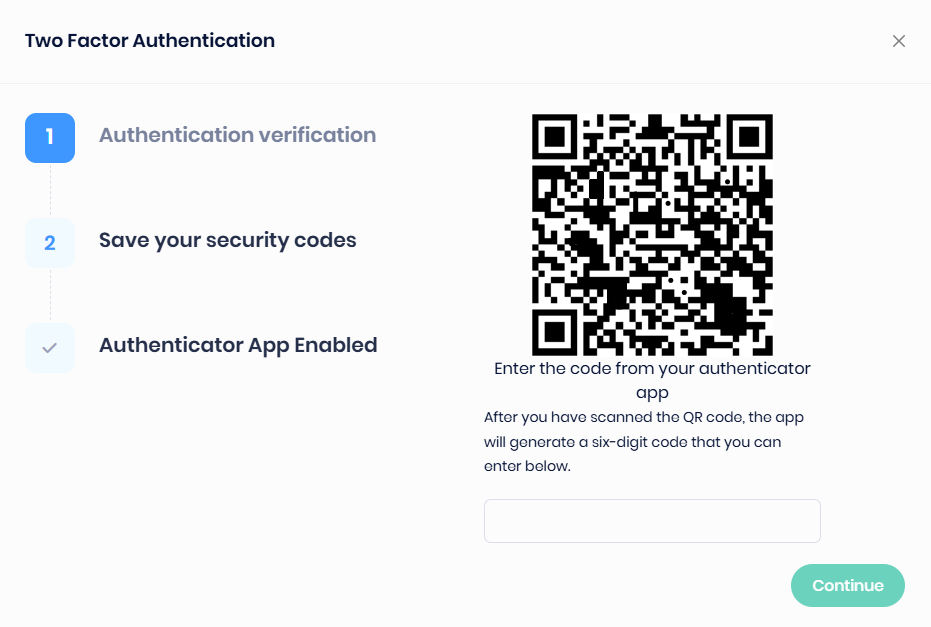Close the Two Factor Authentication dialog
This screenshot has height=627, width=931.
[x=899, y=41]
